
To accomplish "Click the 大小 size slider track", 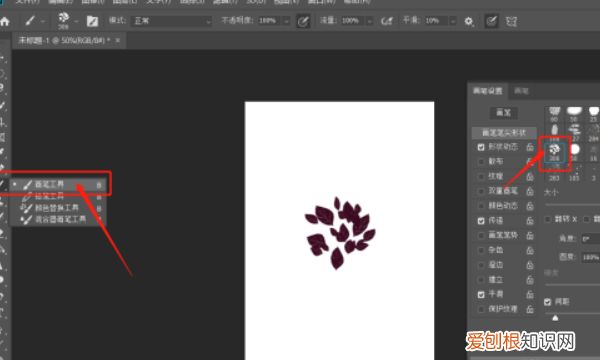I will click(572, 205).
